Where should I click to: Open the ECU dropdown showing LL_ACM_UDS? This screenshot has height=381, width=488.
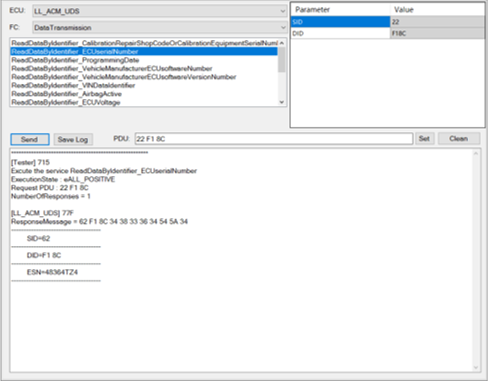[160, 11]
